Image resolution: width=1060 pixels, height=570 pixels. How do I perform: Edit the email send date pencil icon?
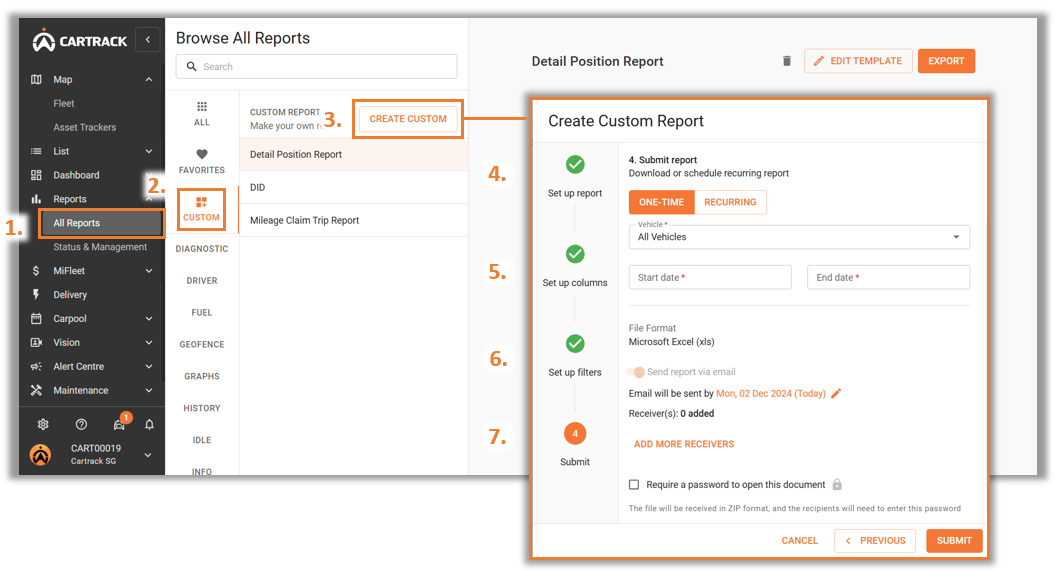click(836, 394)
